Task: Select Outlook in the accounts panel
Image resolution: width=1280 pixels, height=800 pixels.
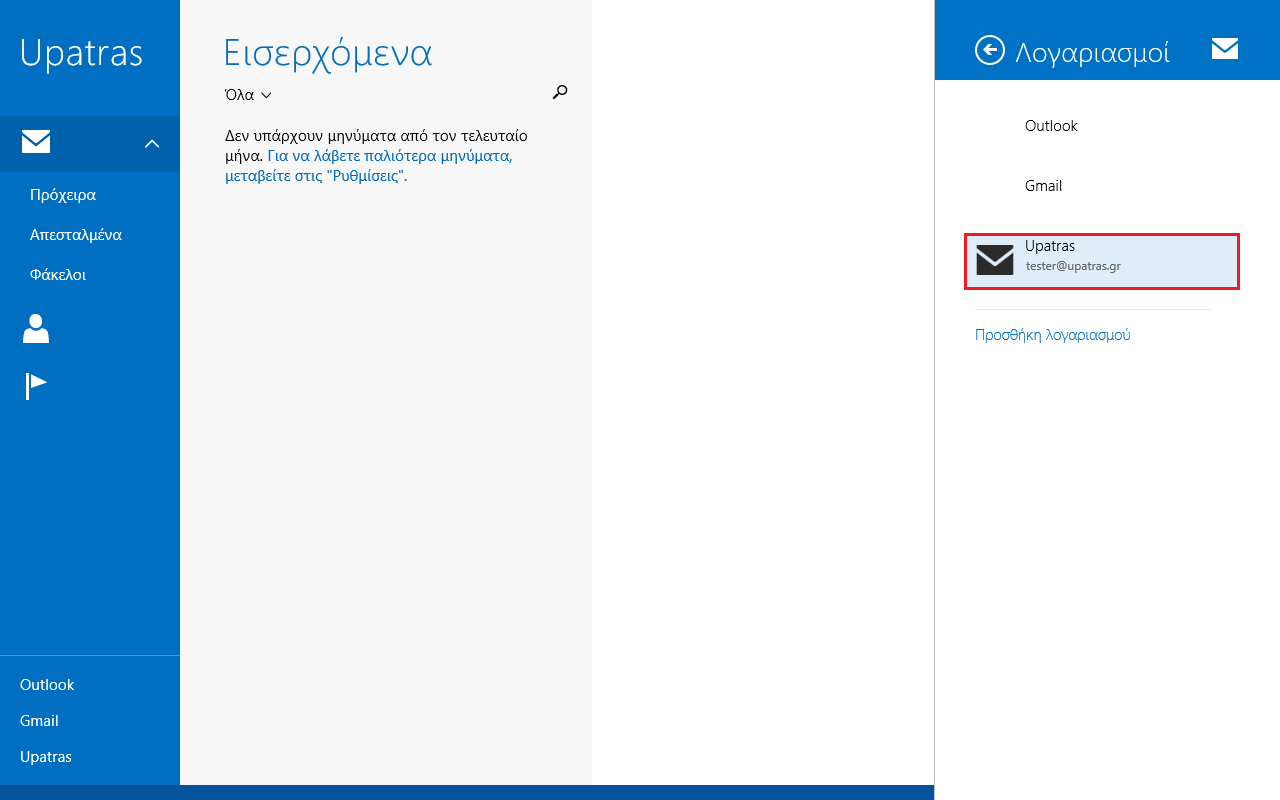Action: pos(1051,126)
